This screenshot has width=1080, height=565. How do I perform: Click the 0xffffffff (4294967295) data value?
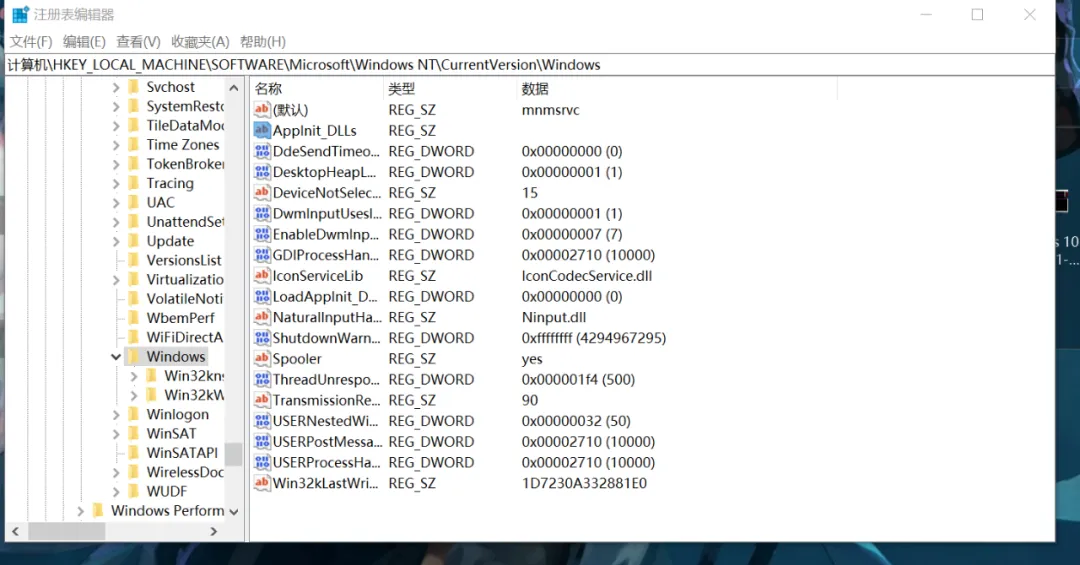(594, 338)
